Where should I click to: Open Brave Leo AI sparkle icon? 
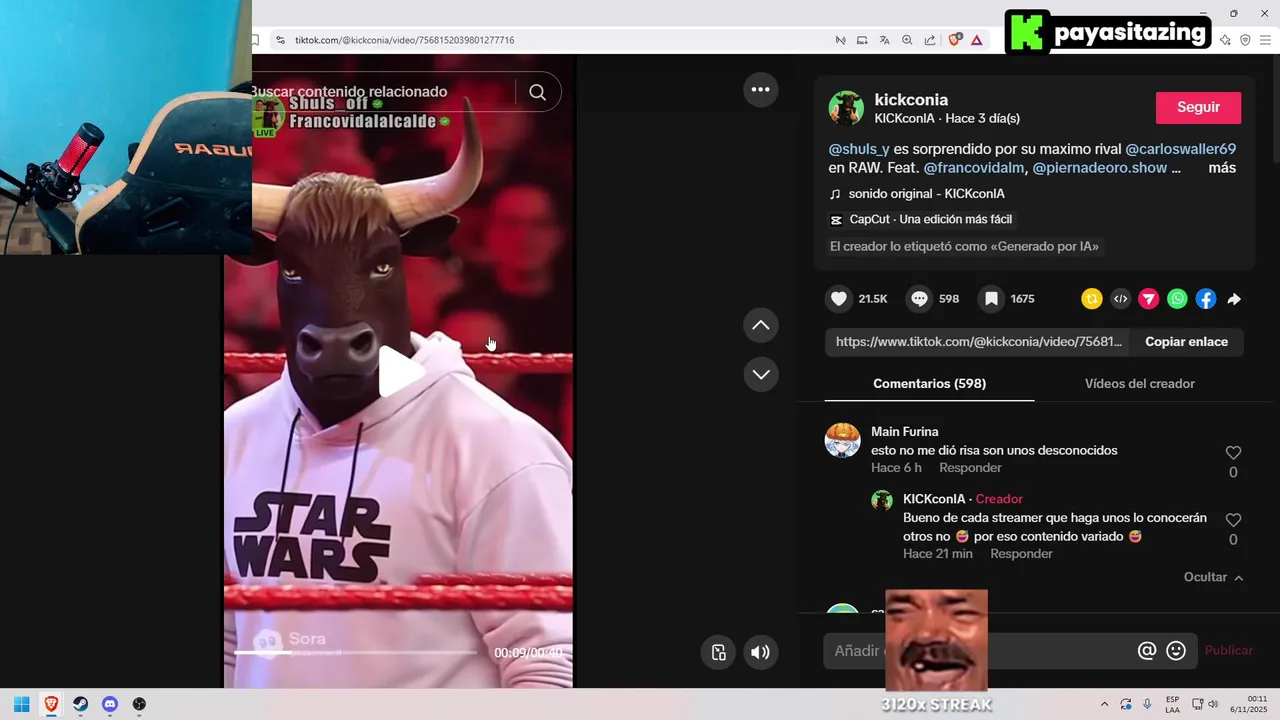coord(1226,40)
